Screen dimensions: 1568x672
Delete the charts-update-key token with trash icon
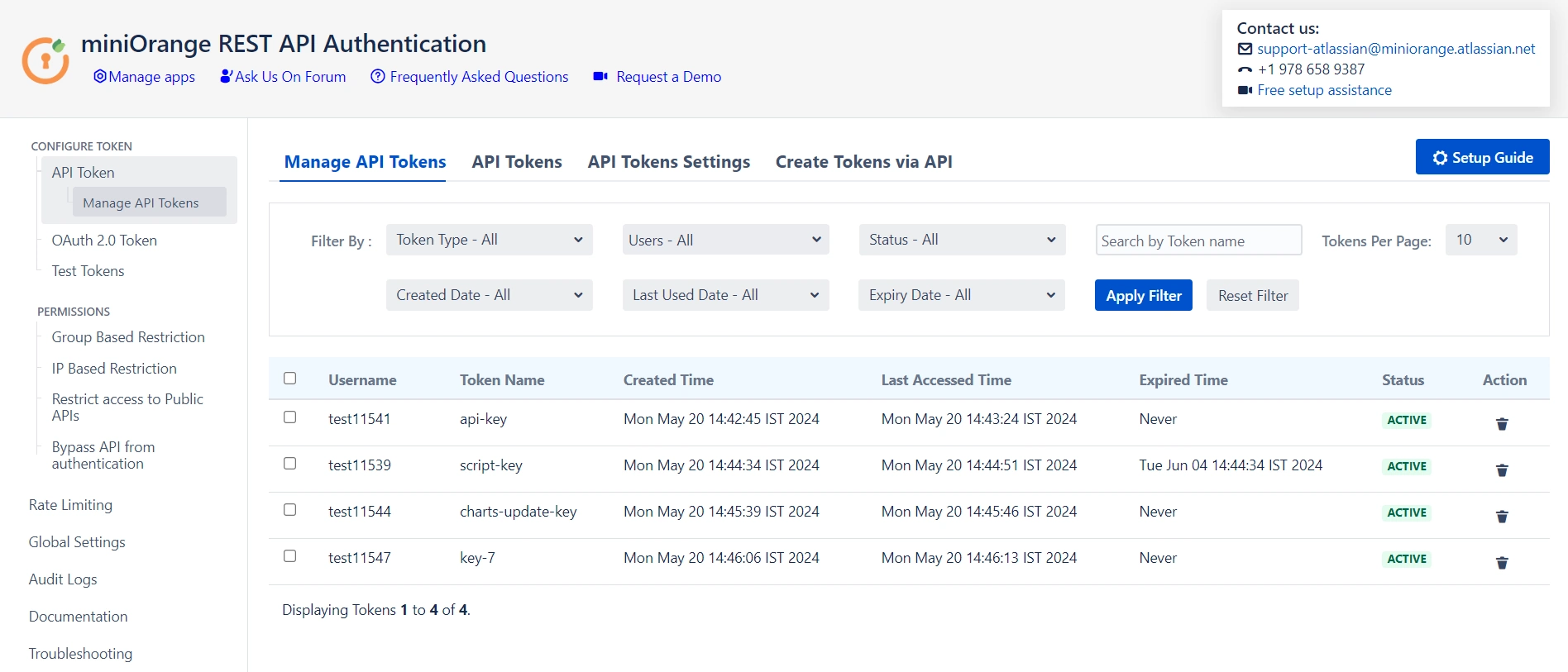[x=1502, y=517]
